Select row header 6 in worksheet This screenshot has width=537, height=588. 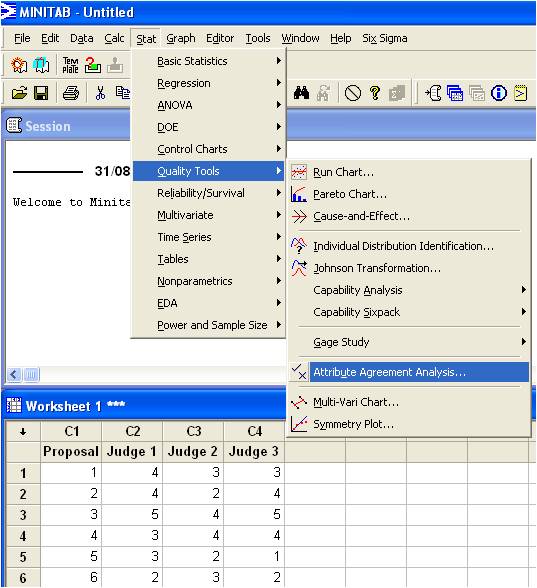(23, 578)
